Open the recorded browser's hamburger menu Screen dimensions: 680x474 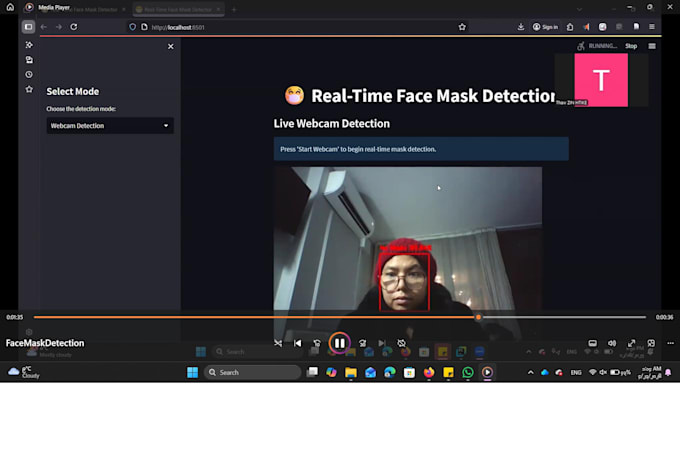click(652, 27)
